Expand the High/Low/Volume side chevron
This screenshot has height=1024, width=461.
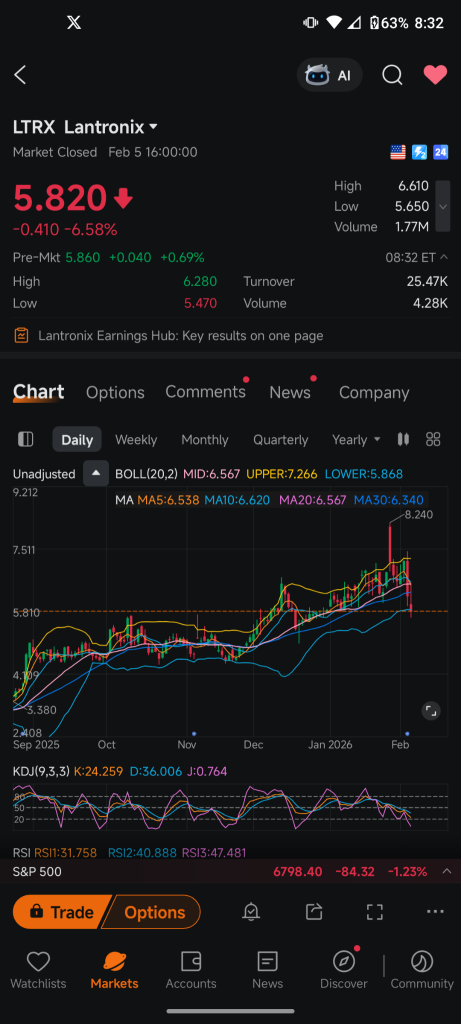point(443,206)
